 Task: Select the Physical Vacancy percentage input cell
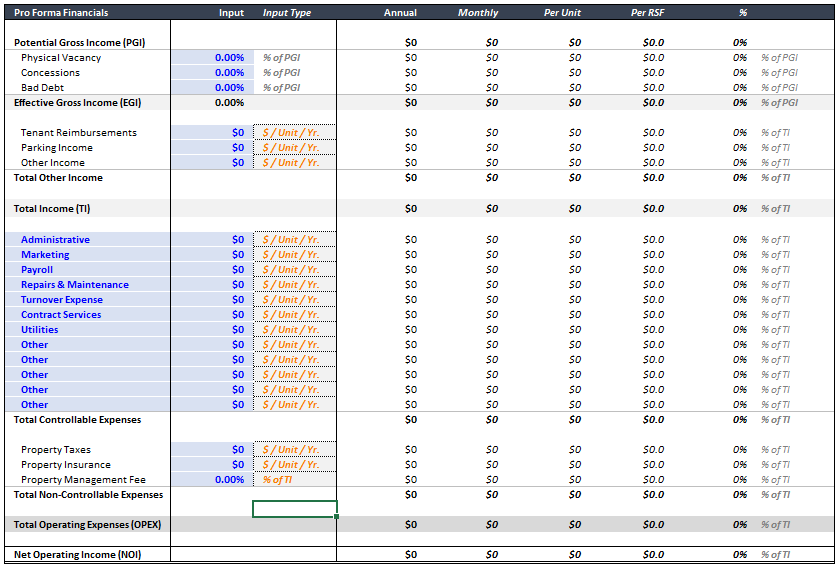[212, 57]
